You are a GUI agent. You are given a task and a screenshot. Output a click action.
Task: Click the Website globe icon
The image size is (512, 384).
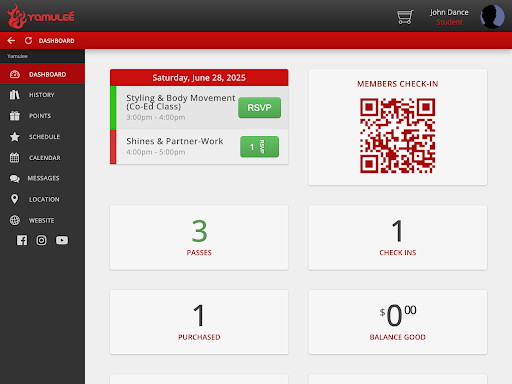coord(15,220)
